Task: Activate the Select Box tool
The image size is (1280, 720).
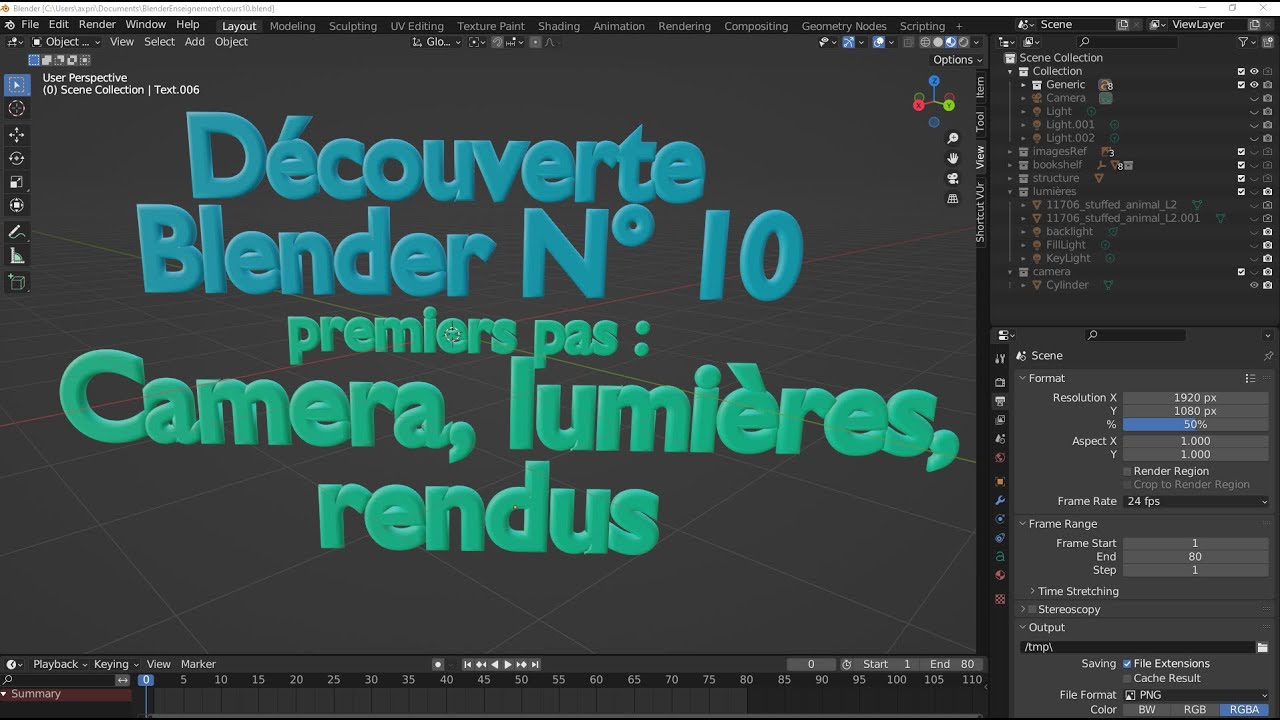Action: point(17,85)
